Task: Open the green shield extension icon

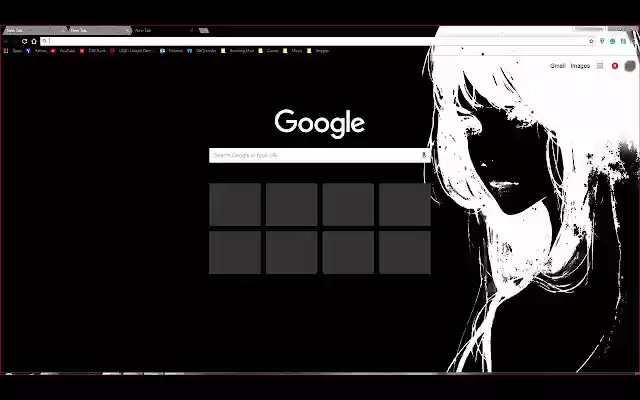Action: point(602,41)
